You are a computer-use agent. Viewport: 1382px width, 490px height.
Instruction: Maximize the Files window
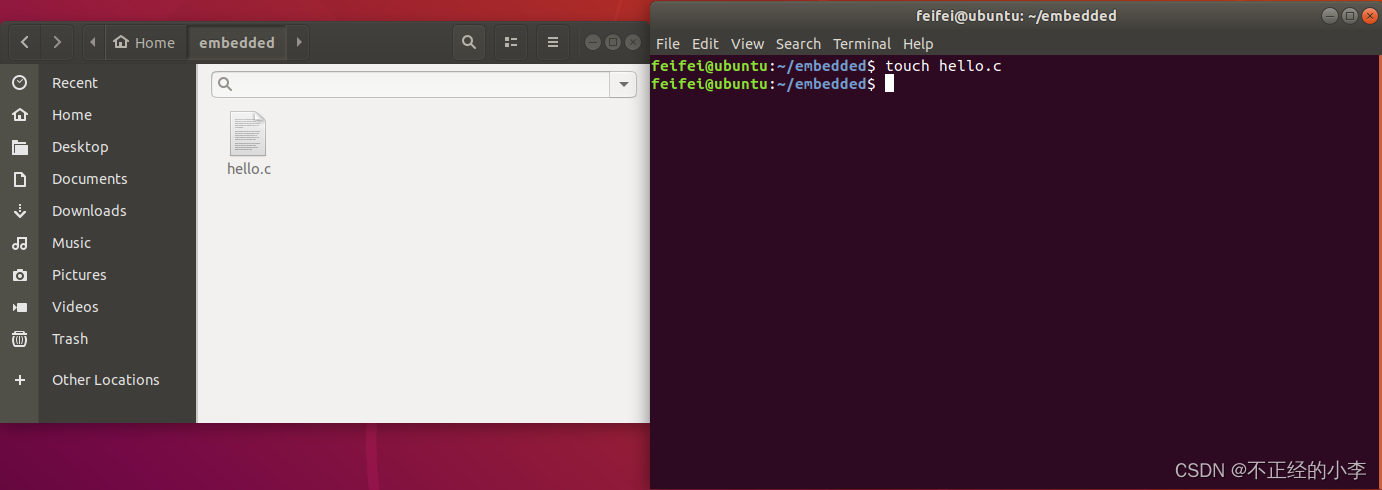click(613, 42)
